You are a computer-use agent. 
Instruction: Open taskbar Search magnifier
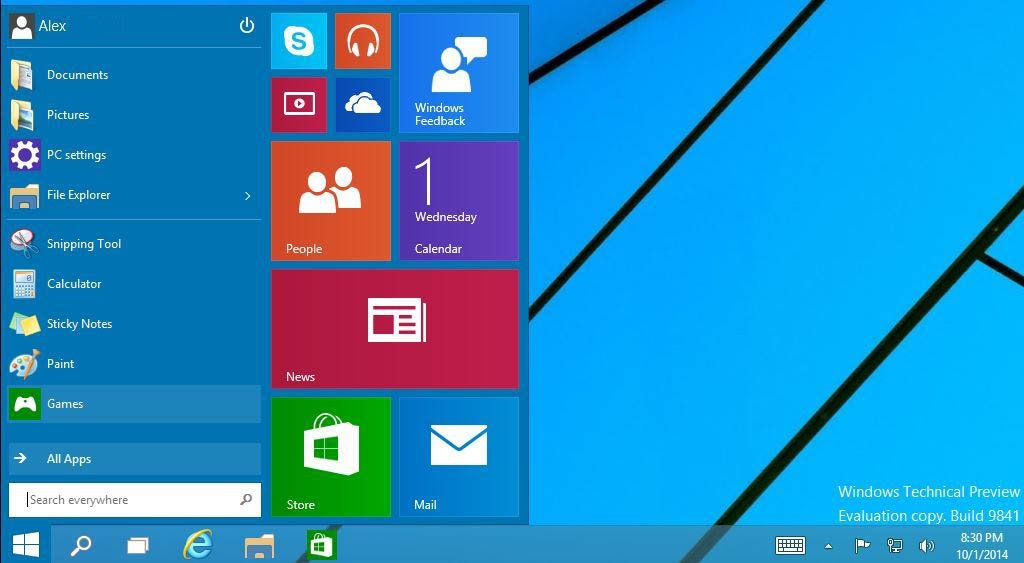coord(80,544)
